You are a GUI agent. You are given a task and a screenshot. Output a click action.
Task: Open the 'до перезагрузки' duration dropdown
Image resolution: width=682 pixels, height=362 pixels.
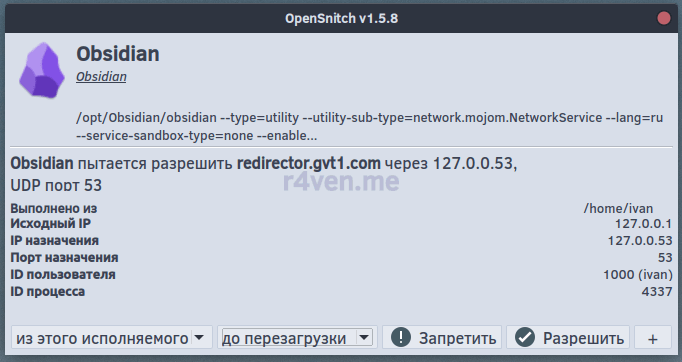pyautogui.click(x=297, y=337)
